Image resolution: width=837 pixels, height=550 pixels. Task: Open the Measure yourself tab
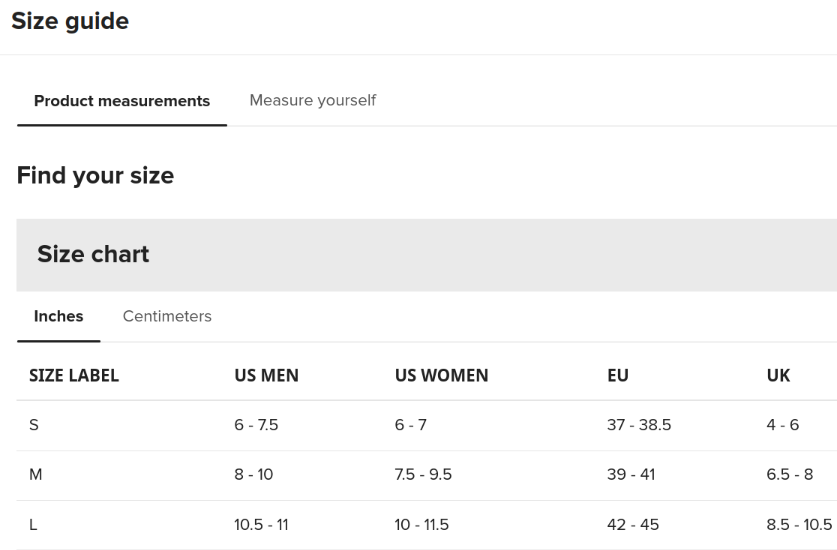[313, 100]
